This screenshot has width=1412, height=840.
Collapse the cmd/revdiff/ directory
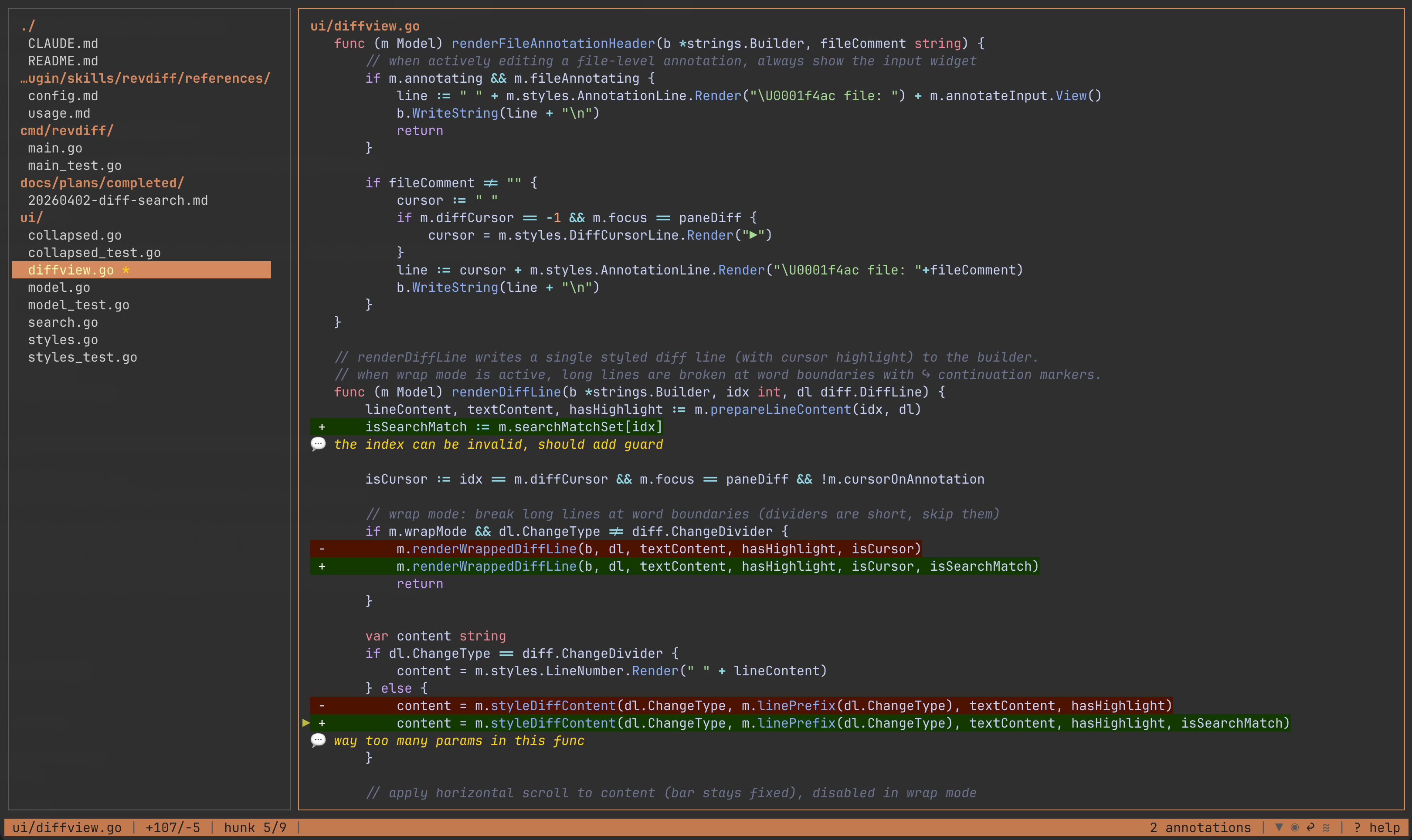coord(66,130)
